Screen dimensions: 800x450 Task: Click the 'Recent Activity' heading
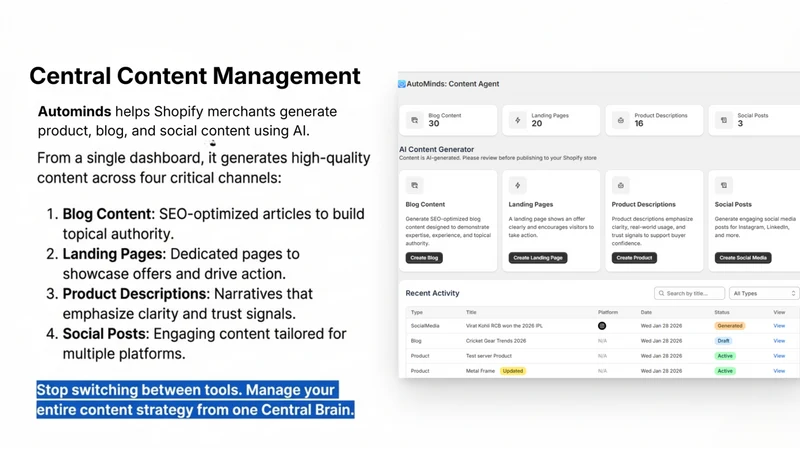click(432, 293)
